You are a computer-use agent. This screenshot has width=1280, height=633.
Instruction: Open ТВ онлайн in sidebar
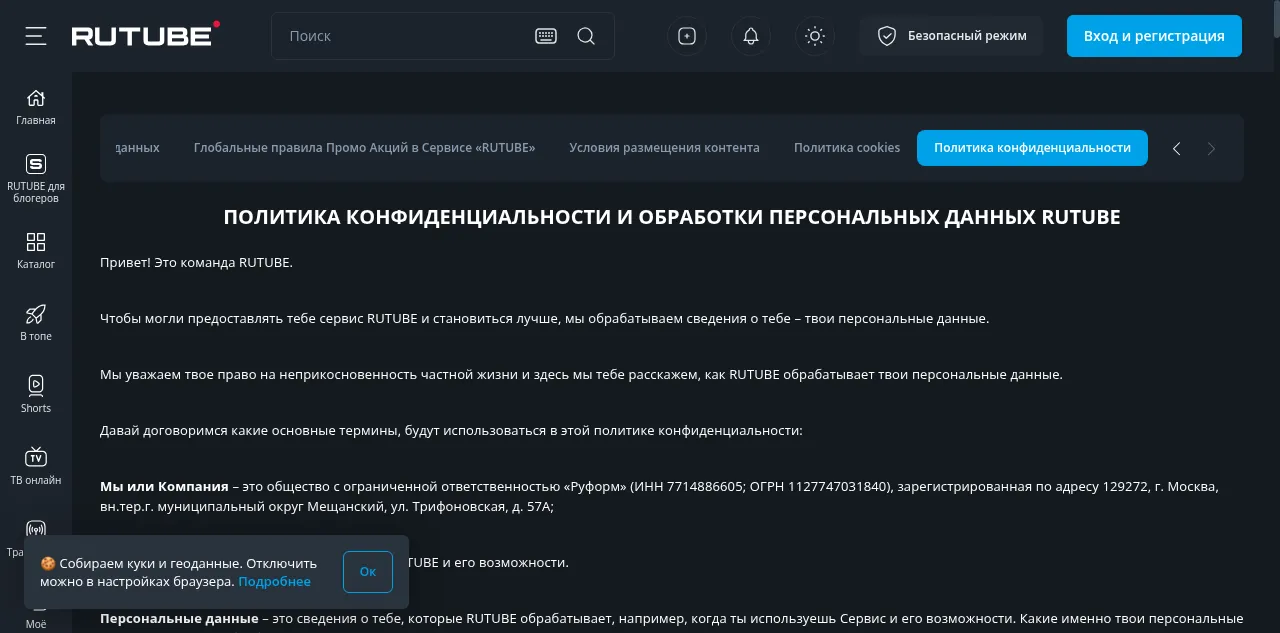[36, 467]
